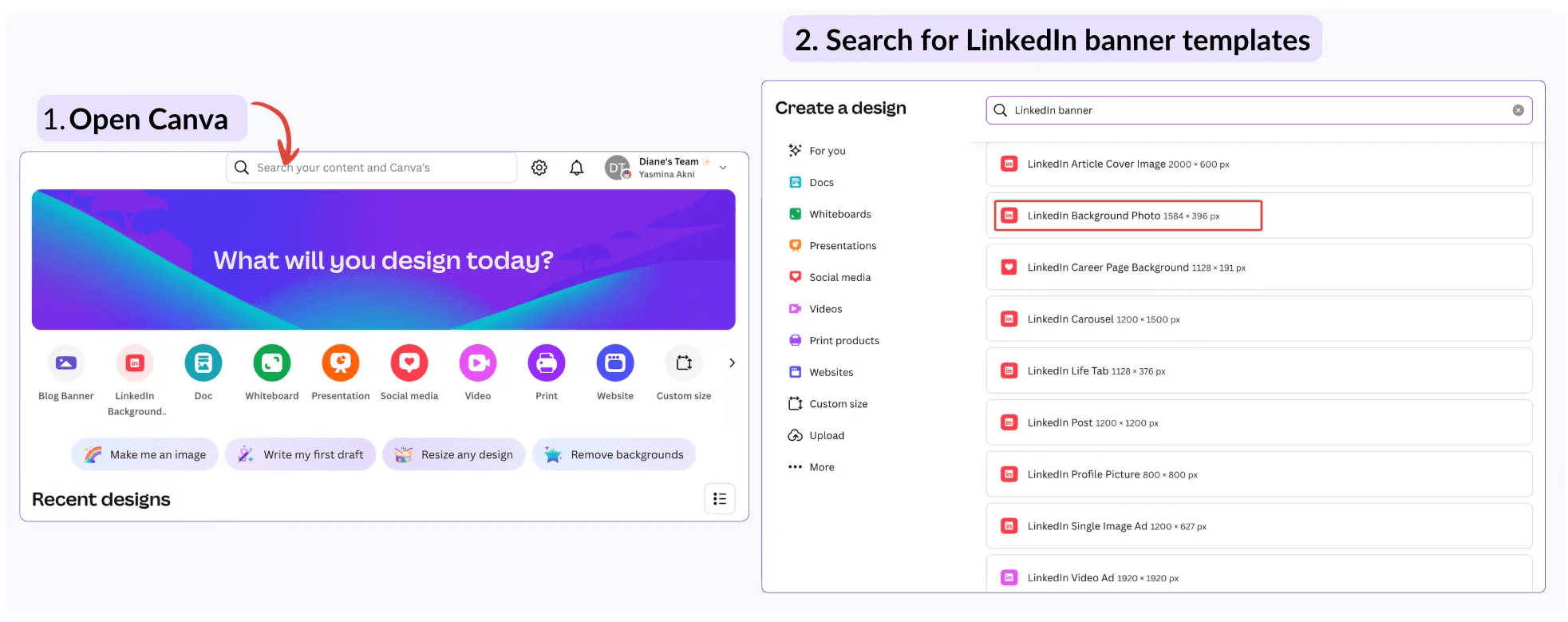
Task: Select LinkedIn Carousel 1200 × 1500 result
Action: coord(1259,319)
